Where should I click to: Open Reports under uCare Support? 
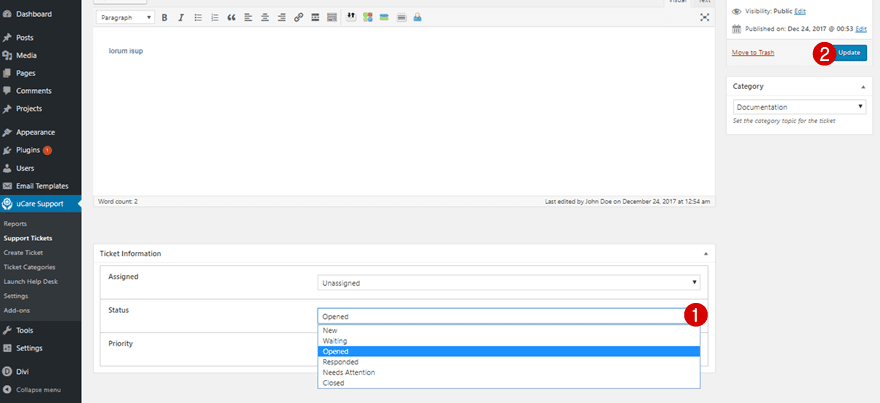(x=15, y=223)
